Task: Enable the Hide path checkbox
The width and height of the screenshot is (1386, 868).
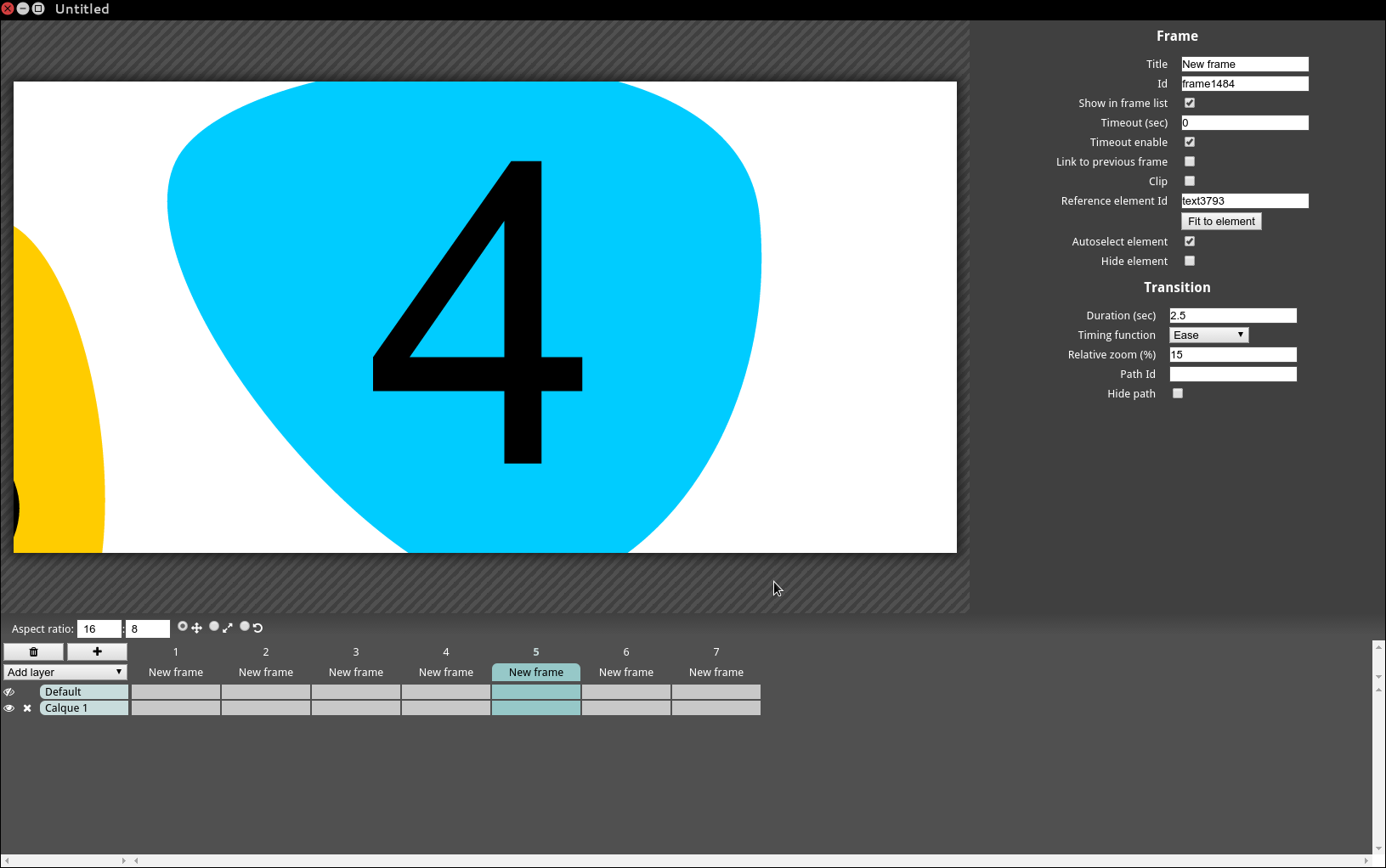Action: 1178,393
